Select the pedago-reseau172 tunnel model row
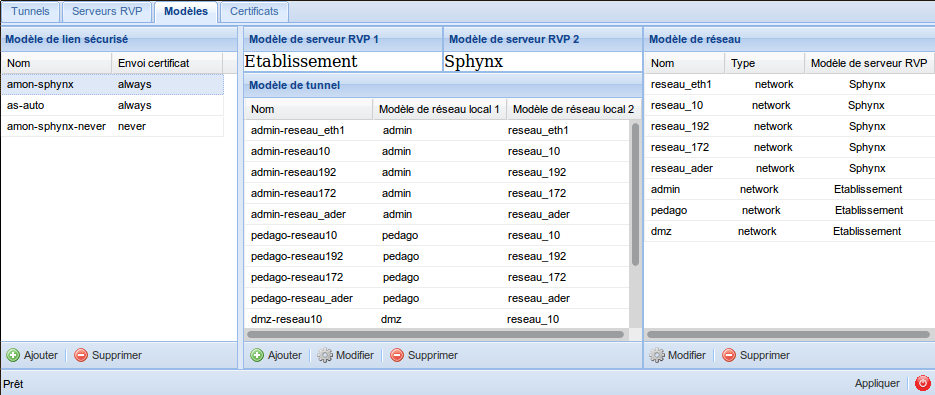The image size is (935, 395). (438, 277)
